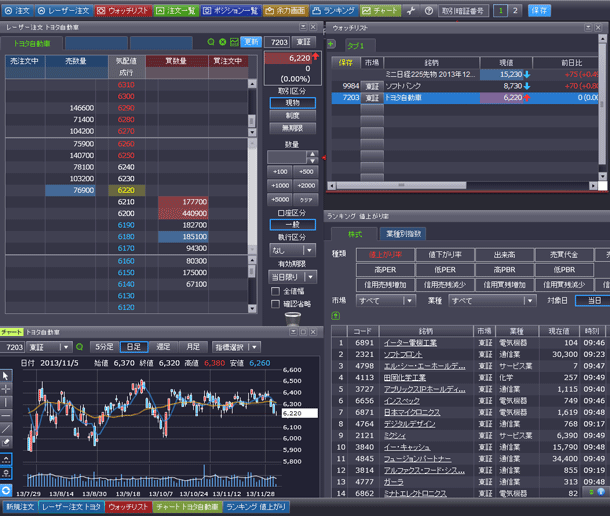Viewport: 610px width, 516px height.
Task: Click the green search icon in laser order panel
Action: (x=211, y=42)
